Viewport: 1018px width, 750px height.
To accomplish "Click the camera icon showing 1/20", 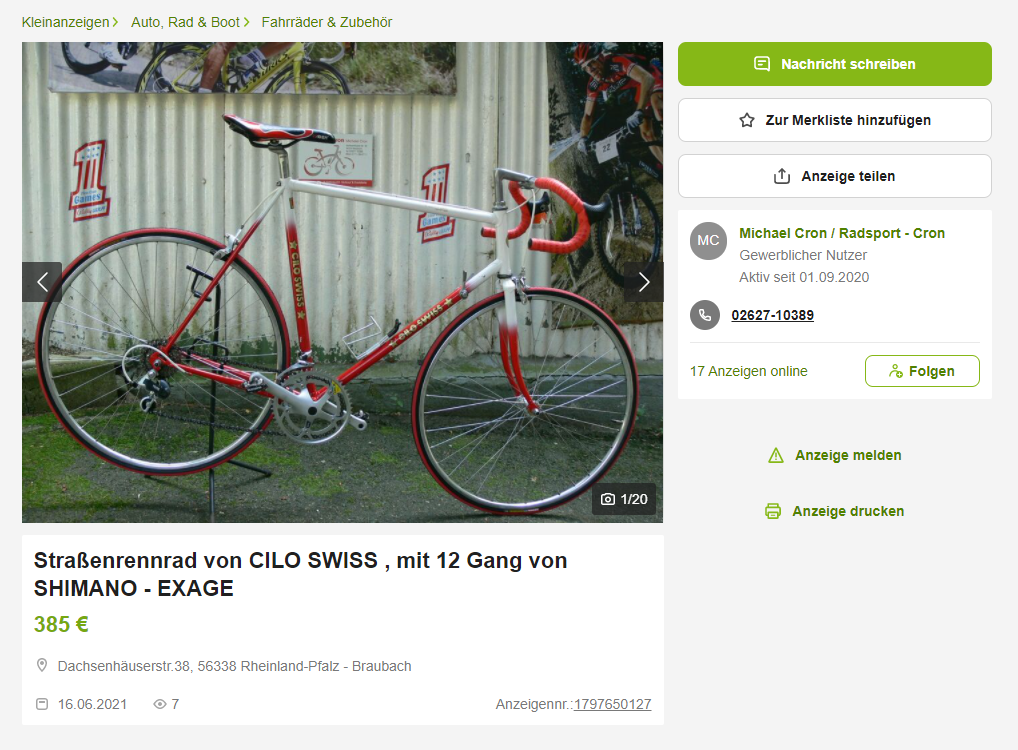I will point(608,499).
